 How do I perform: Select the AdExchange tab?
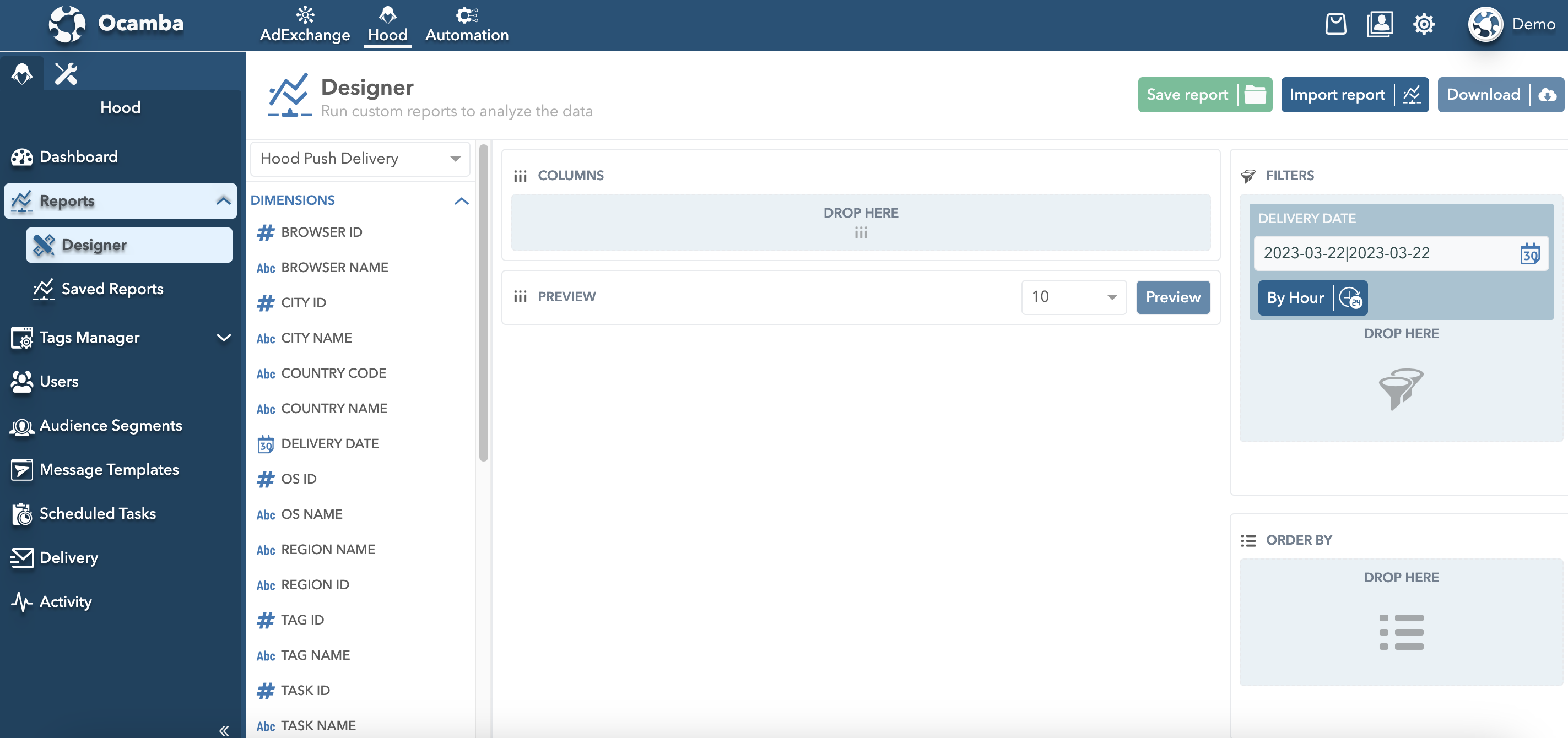coord(305,21)
